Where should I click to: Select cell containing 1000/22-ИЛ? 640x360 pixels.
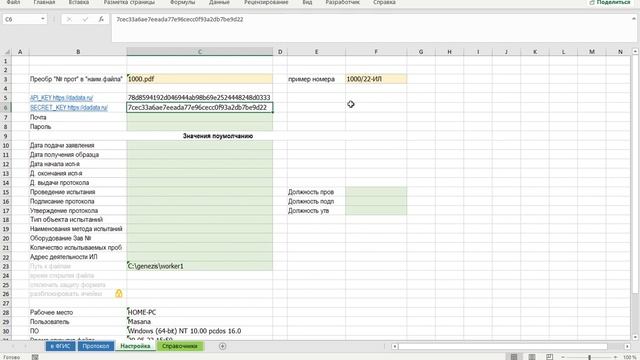click(x=376, y=79)
